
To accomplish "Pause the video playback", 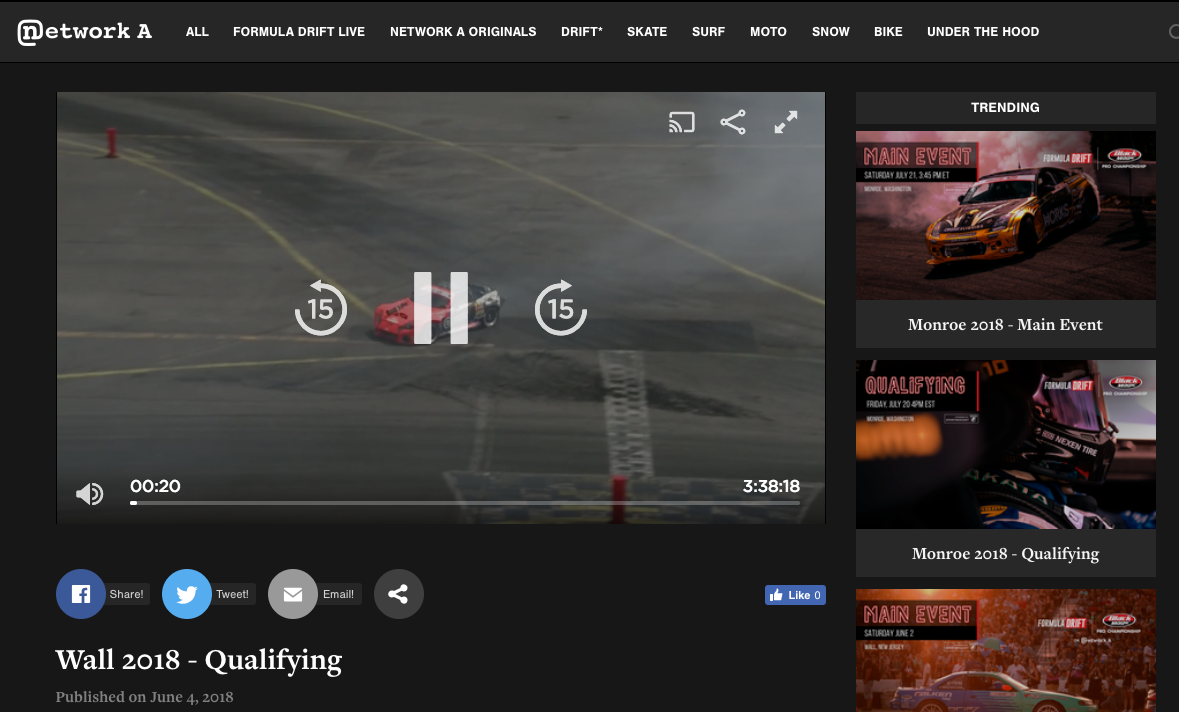I will point(441,308).
